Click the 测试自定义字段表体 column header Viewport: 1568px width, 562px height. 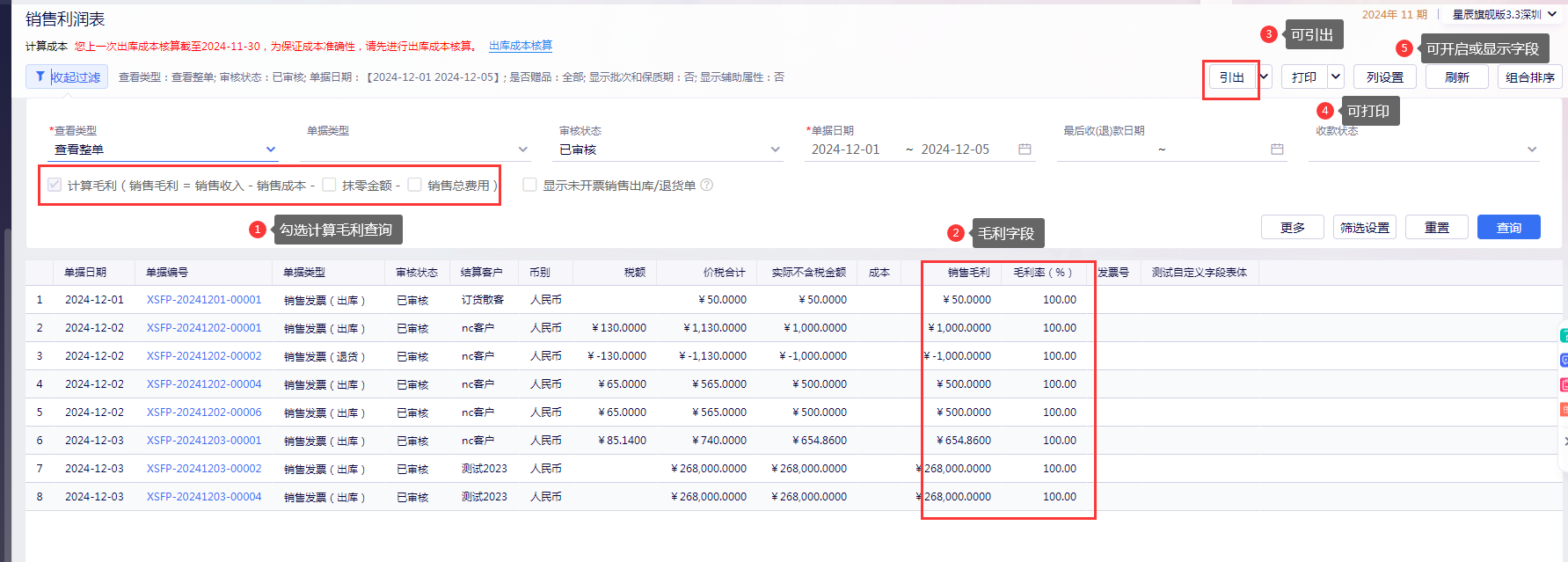click(x=1200, y=273)
